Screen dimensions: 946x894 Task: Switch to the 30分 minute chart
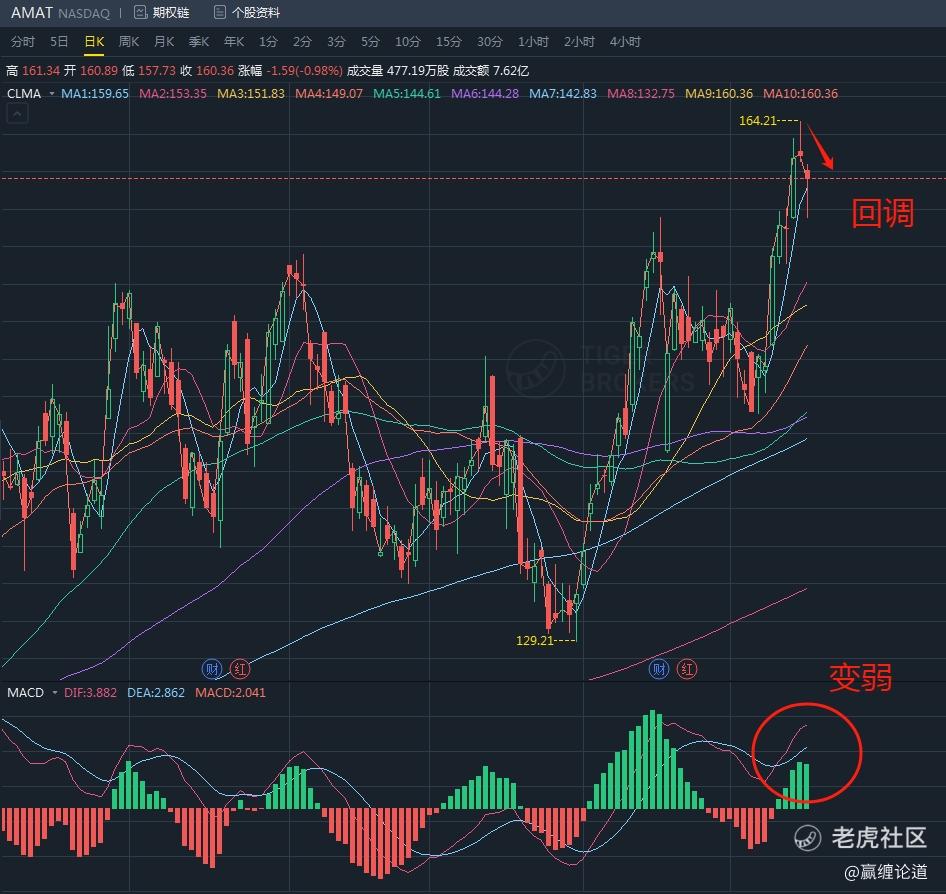pyautogui.click(x=490, y=42)
